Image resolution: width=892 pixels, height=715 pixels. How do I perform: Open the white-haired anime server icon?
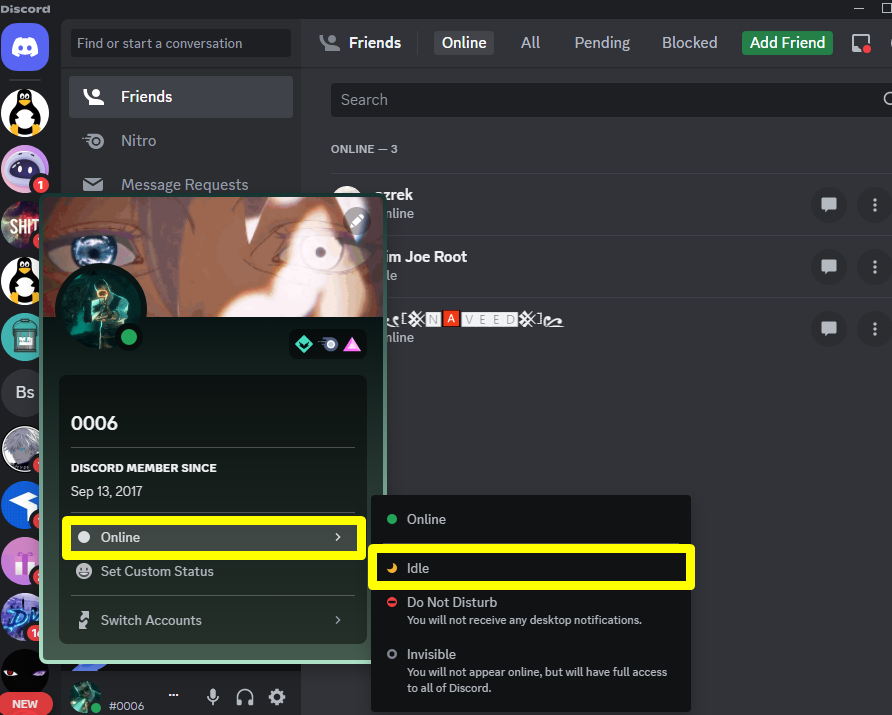tap(22, 449)
